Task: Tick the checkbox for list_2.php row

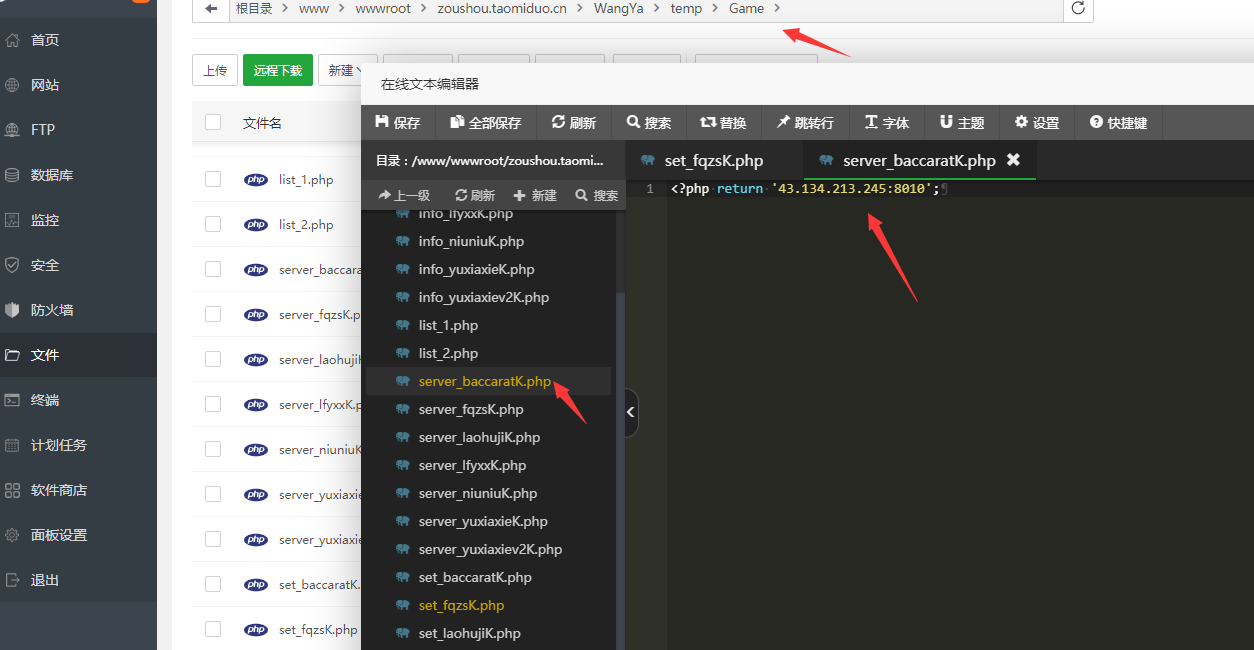Action: pyautogui.click(x=213, y=225)
